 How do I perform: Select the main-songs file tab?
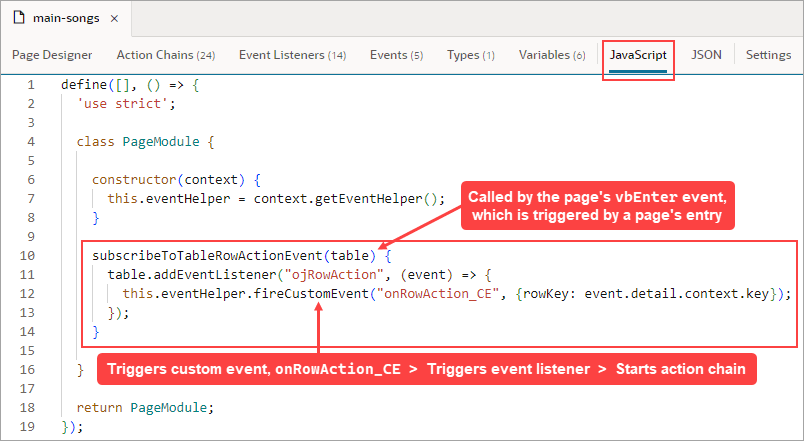point(66,18)
